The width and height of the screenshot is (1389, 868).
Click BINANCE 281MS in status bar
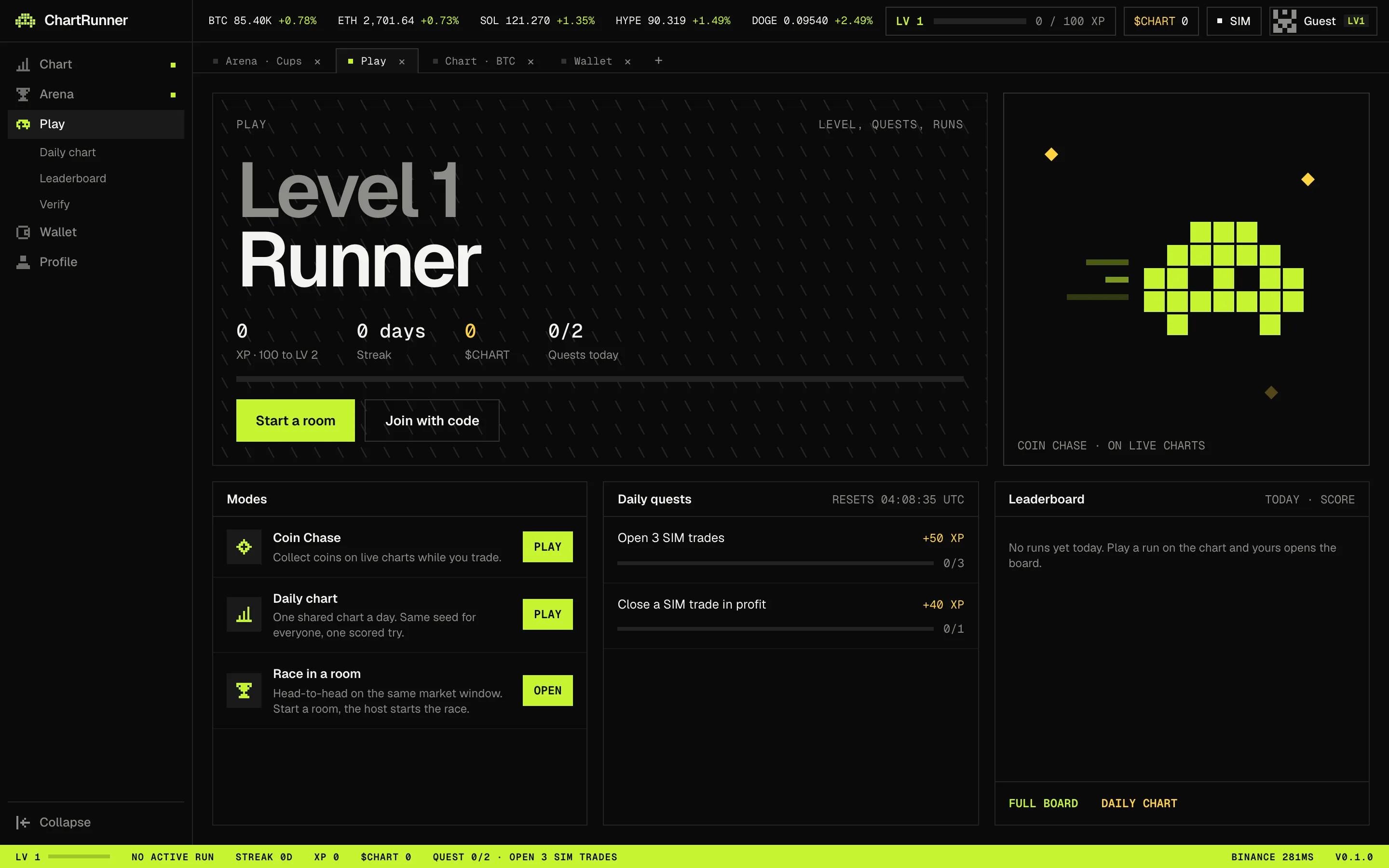(x=1272, y=856)
